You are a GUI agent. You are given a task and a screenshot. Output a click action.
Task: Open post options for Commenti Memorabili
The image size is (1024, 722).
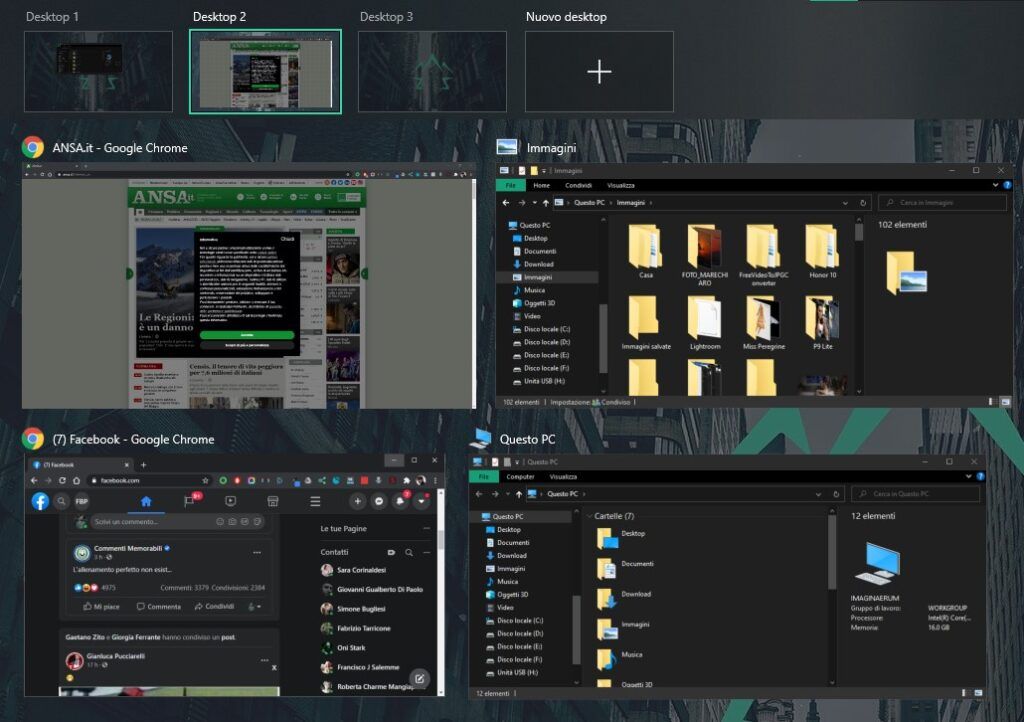pos(257,552)
